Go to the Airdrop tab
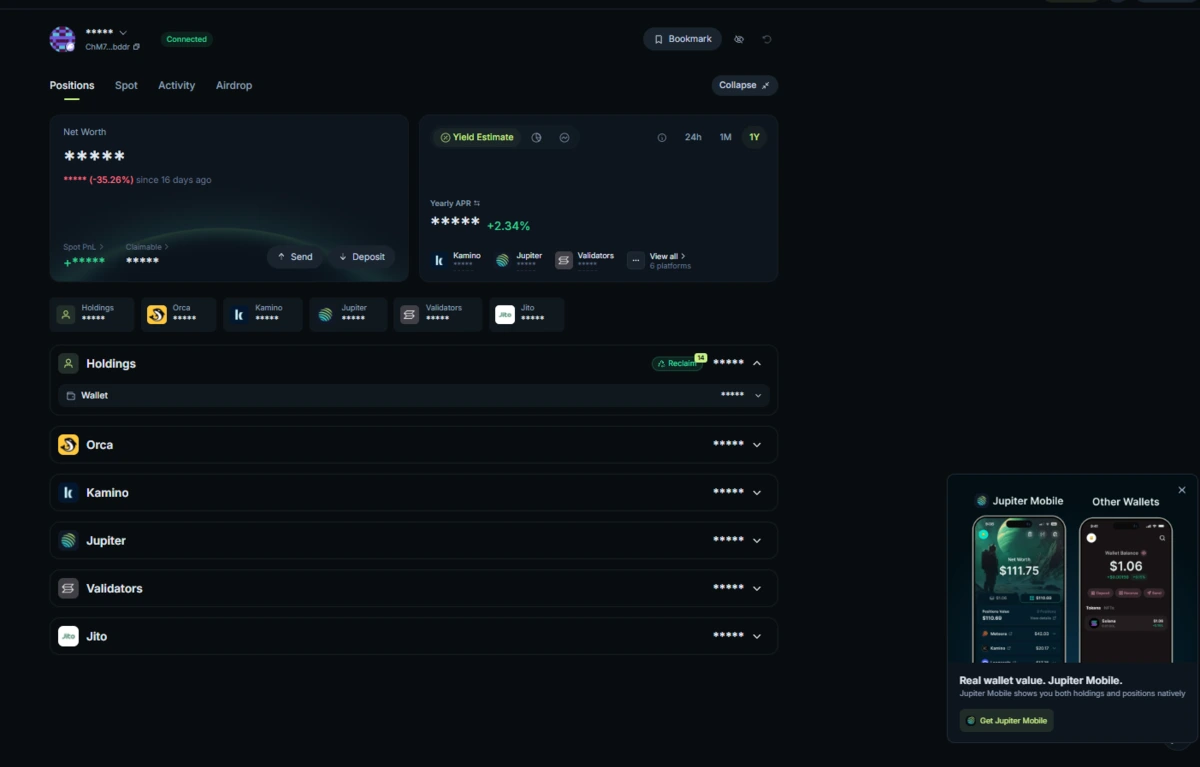 click(x=234, y=85)
